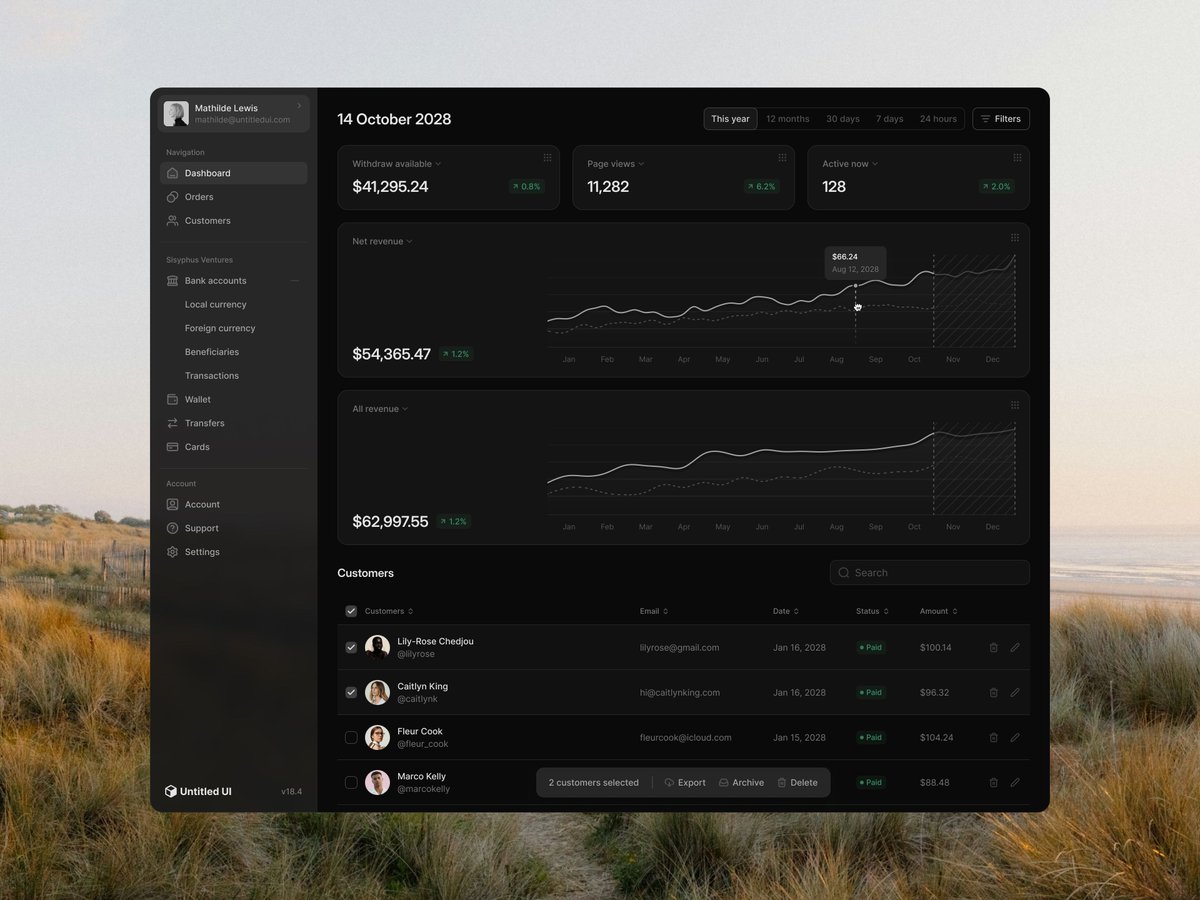Edit Caitlyn King row pencil icon

[1015, 692]
